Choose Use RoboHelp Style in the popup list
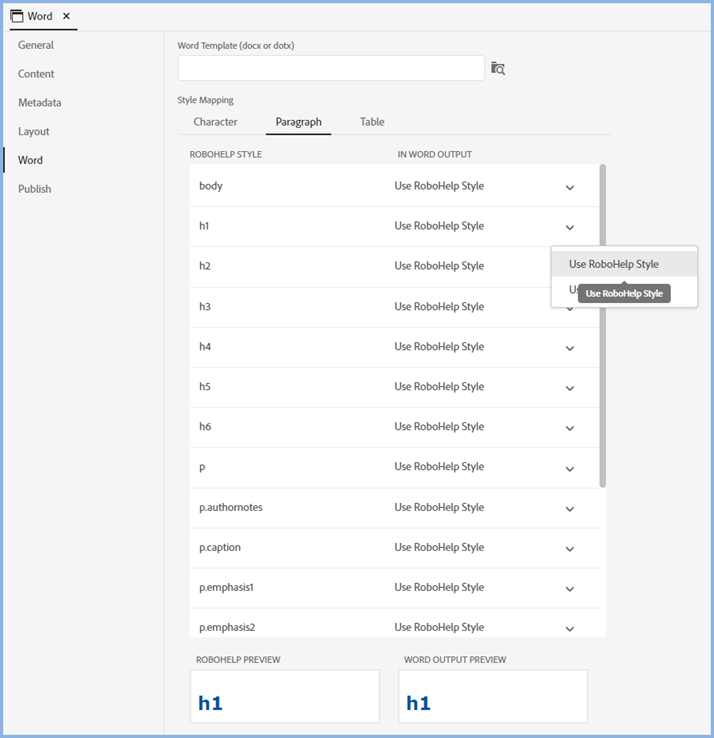The image size is (714, 738). 614,264
